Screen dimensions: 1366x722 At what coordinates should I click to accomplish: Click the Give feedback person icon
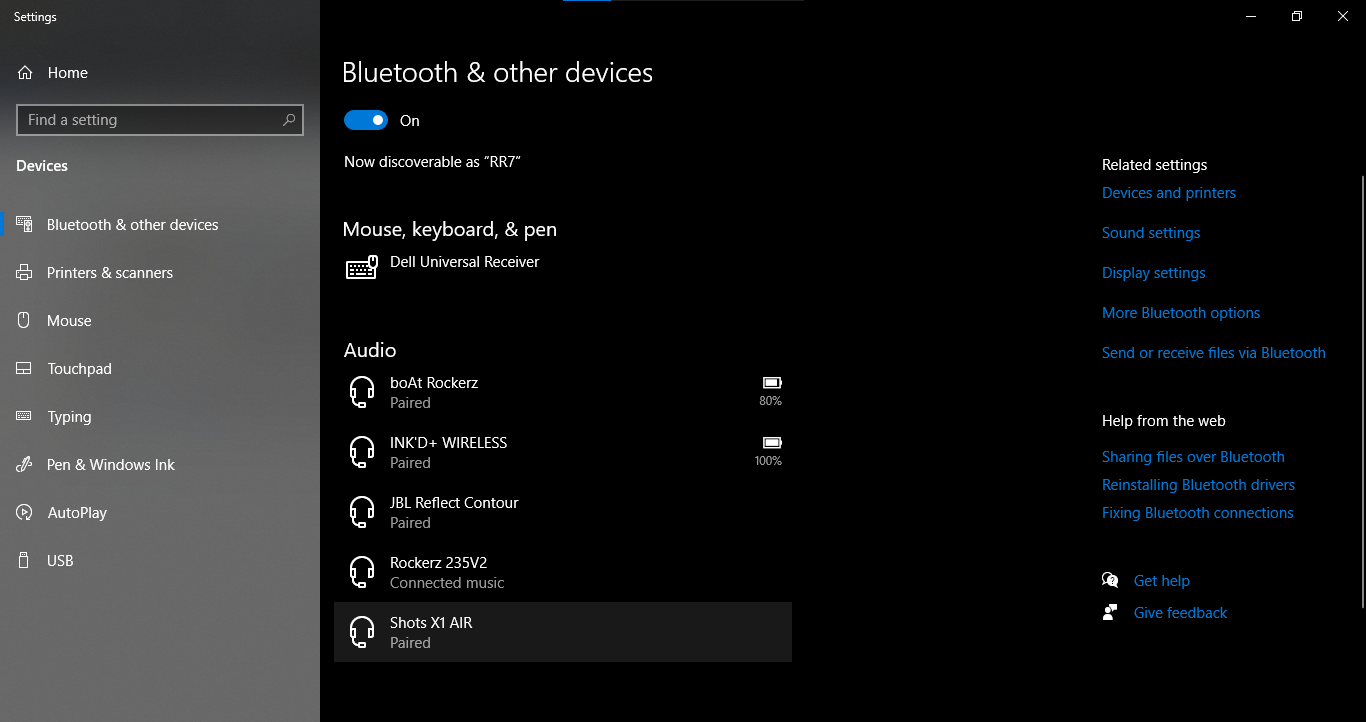pos(1110,612)
